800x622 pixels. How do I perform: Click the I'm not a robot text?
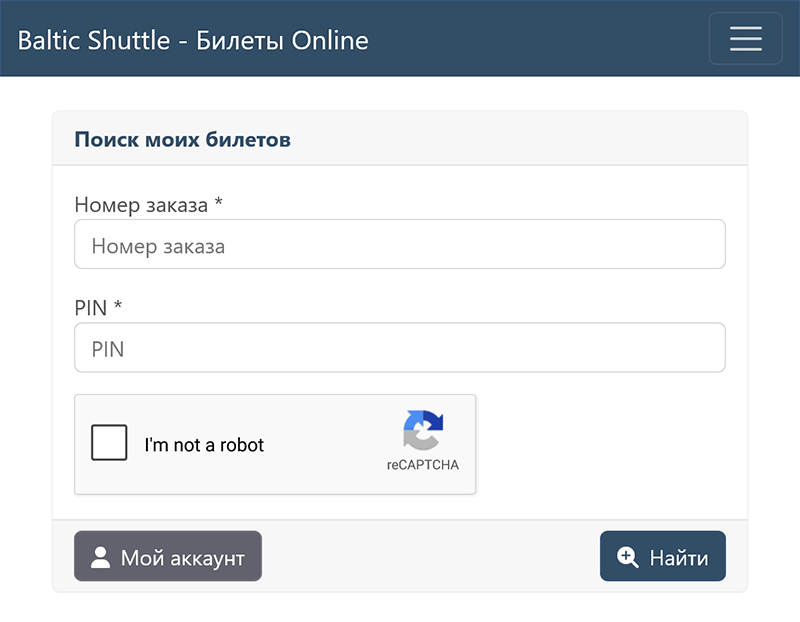(x=204, y=445)
